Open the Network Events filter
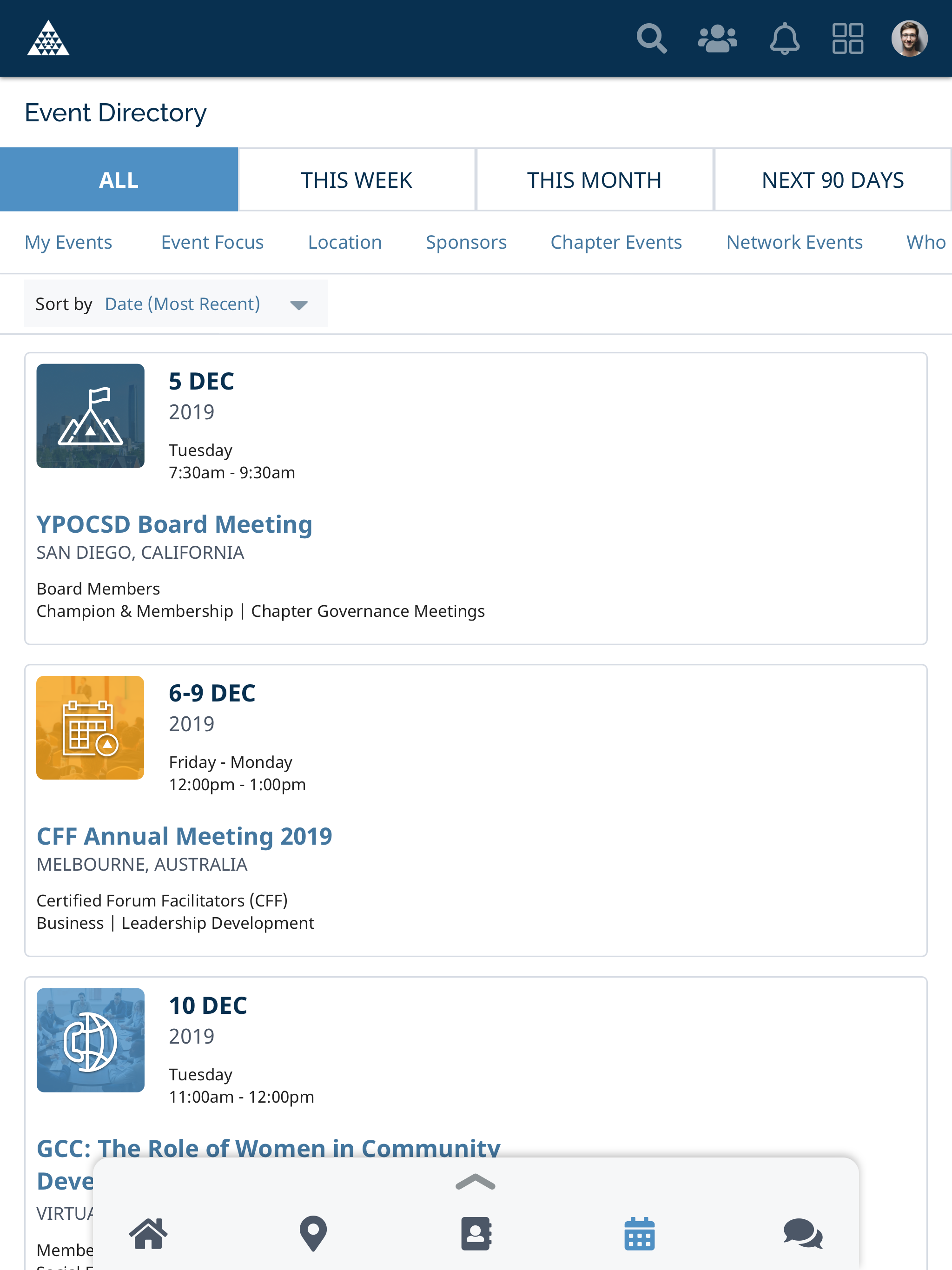Viewport: 952px width, 1270px height. pos(795,242)
